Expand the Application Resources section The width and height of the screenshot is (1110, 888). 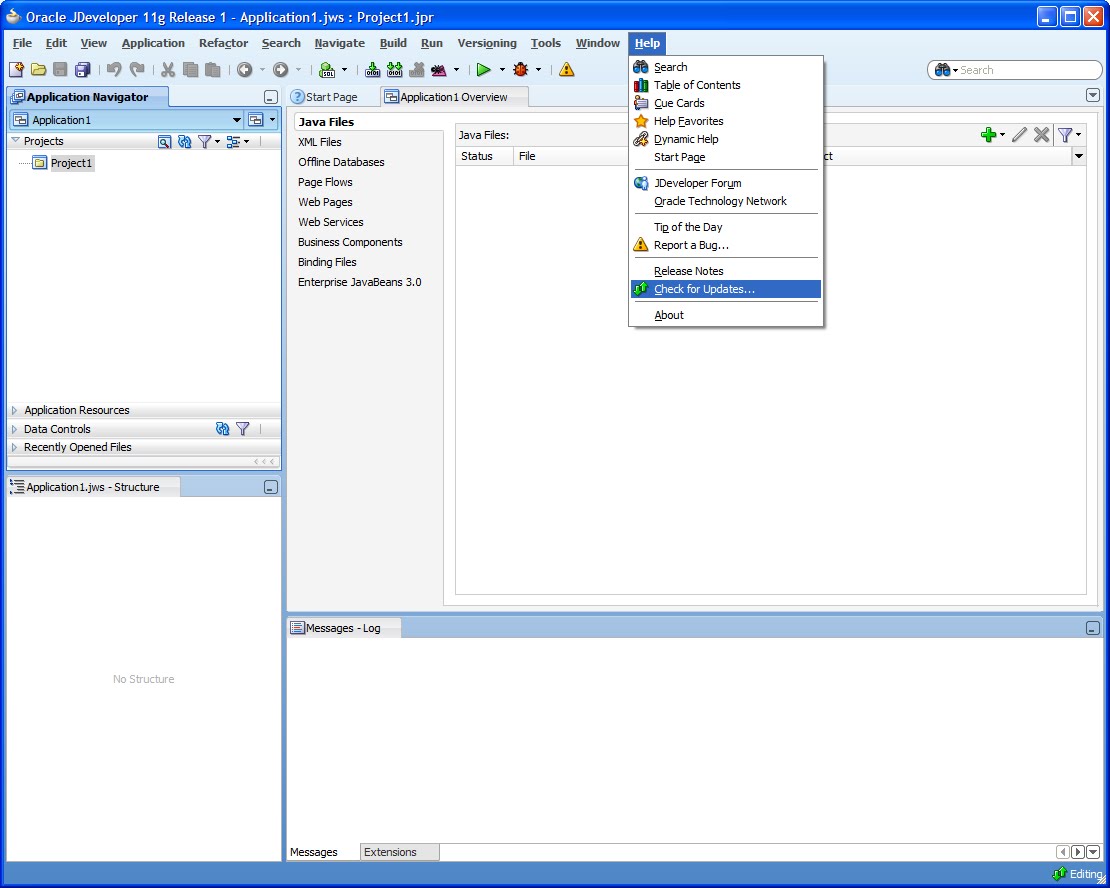coord(14,410)
